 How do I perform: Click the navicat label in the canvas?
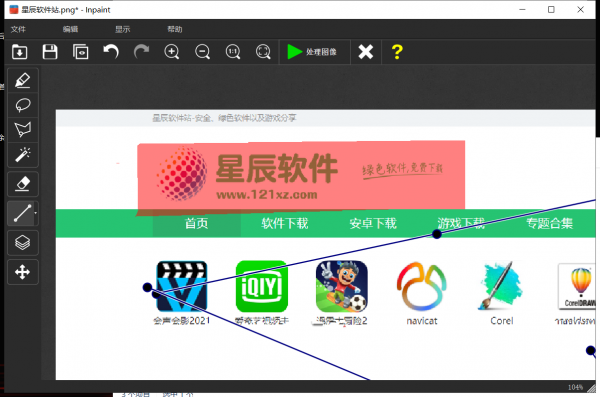[422, 321]
